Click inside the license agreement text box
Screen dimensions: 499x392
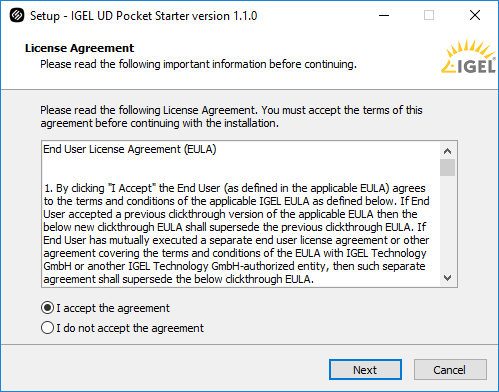click(241, 214)
